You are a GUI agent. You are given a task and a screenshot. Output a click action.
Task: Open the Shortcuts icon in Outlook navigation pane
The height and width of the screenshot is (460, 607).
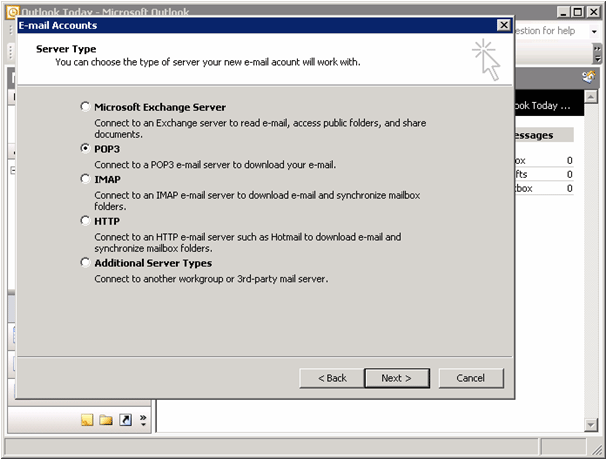pos(125,420)
